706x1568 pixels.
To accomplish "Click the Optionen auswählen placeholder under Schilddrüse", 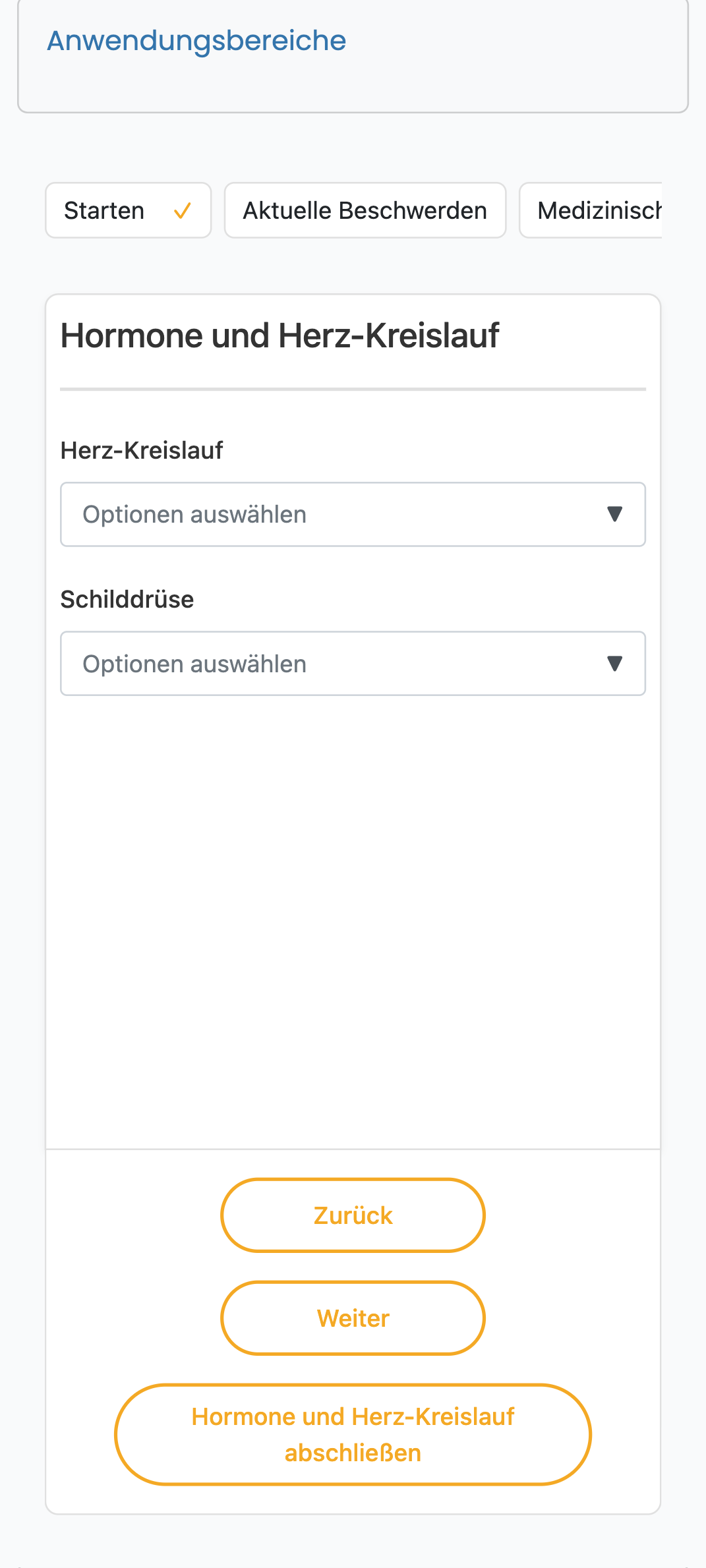I will (x=194, y=664).
